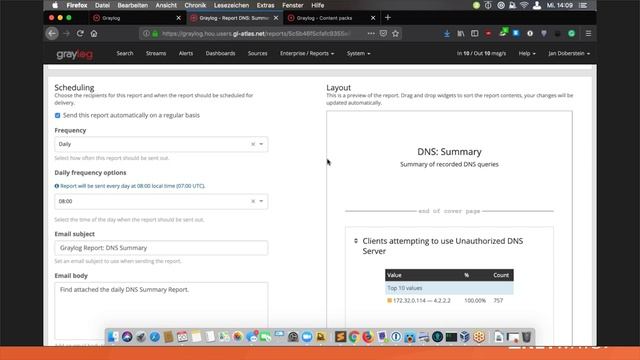Toggle send report automatically checkbox

pos(58,116)
